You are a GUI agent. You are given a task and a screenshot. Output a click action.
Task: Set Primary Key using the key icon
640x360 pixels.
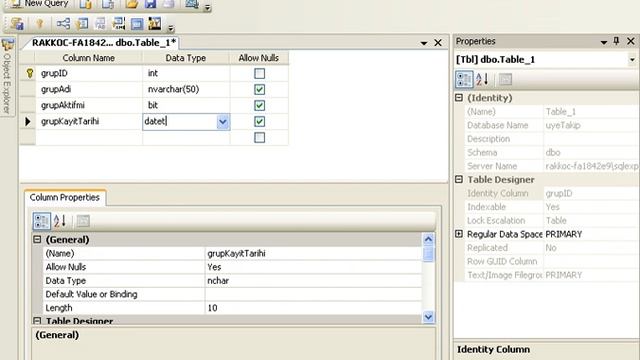(x=40, y=24)
